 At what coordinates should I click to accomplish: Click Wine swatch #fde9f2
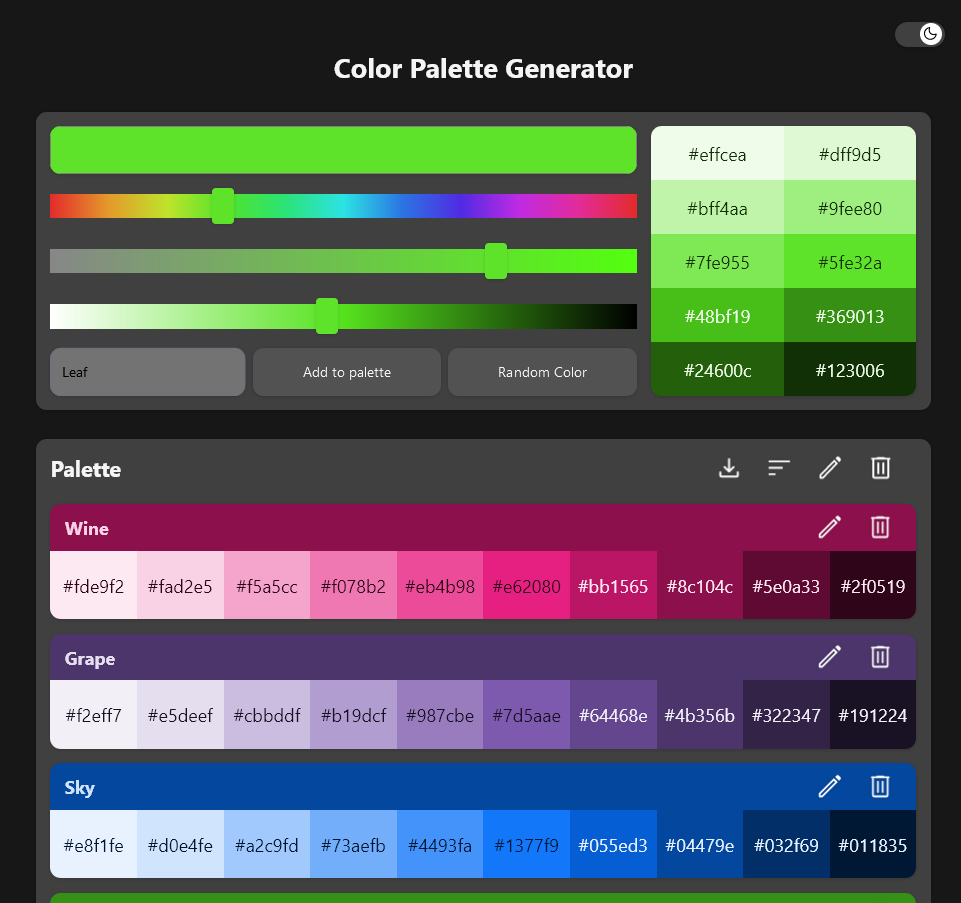tap(94, 585)
